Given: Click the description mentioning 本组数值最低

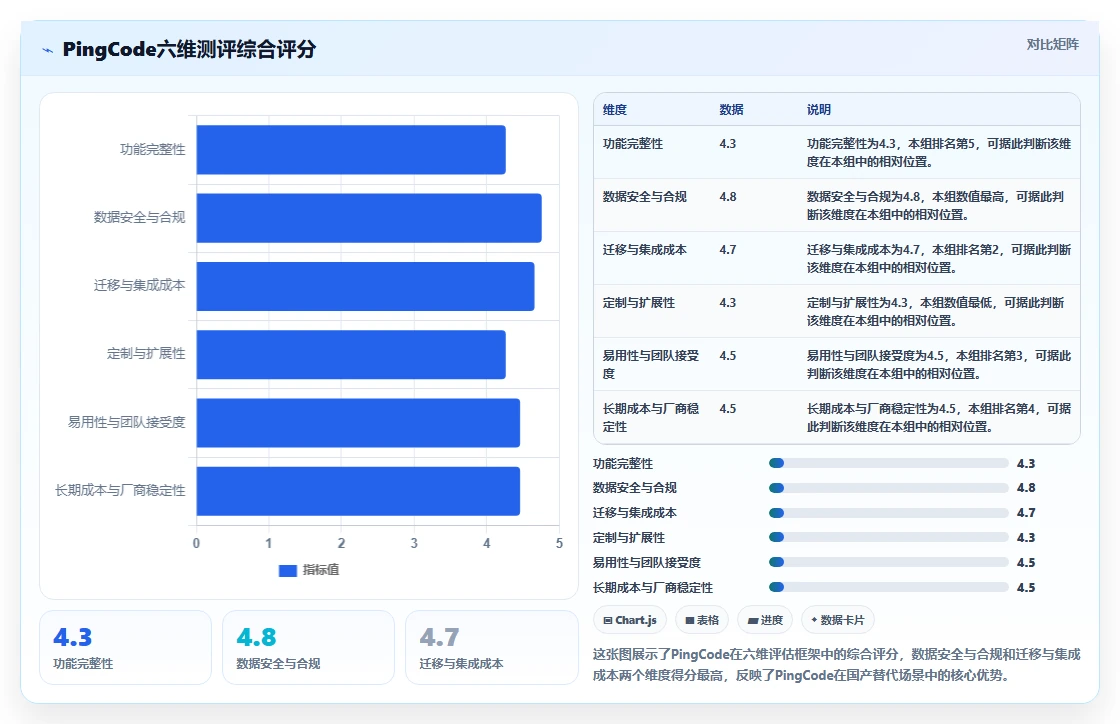Looking at the screenshot, I should (x=935, y=312).
